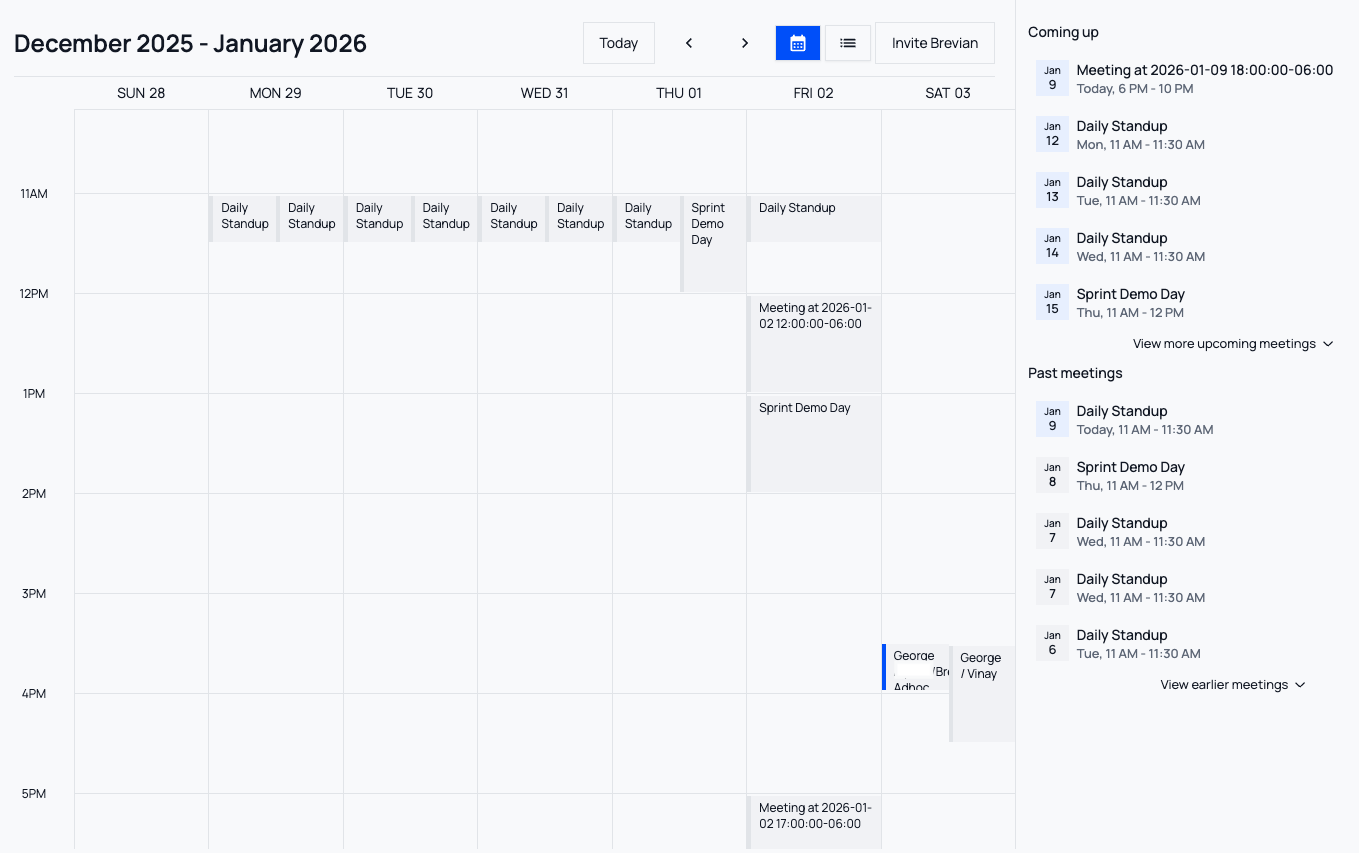Open the list view of meetings

pos(847,43)
